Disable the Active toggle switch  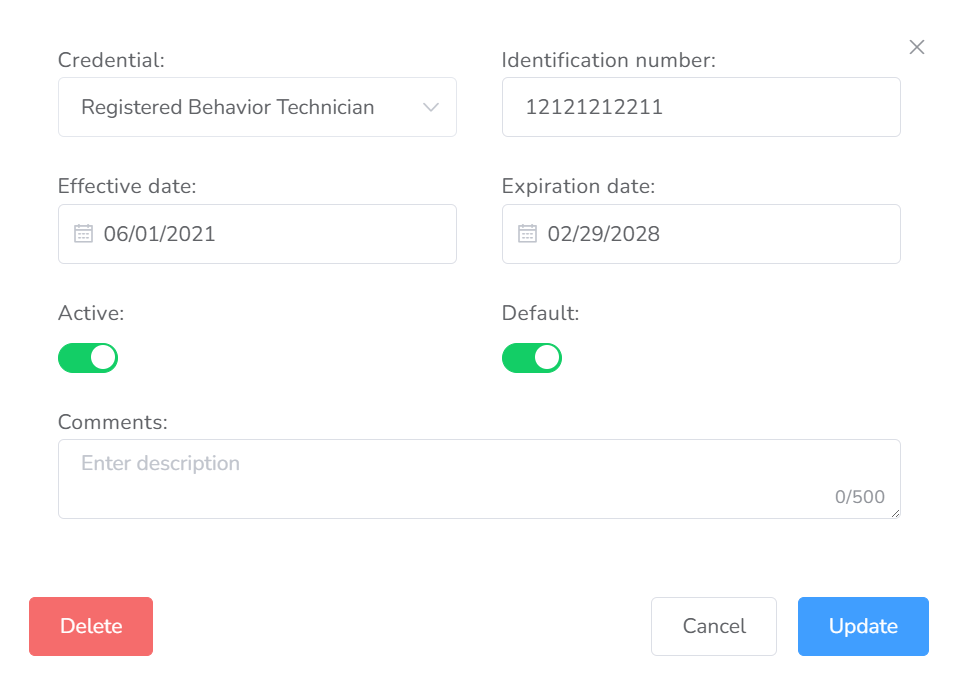click(88, 358)
